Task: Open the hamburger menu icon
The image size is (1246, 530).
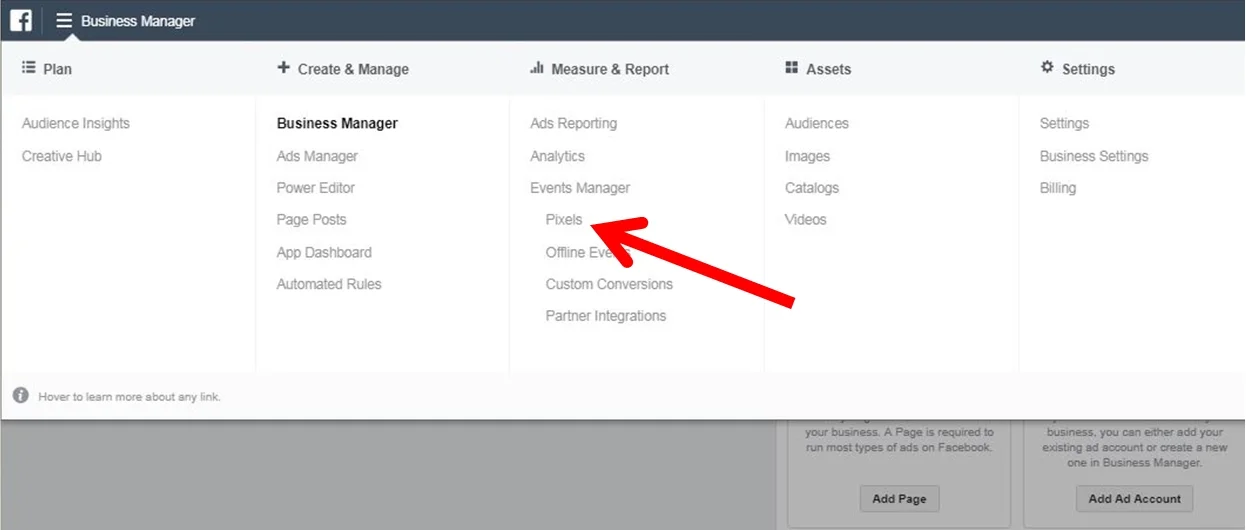Action: [x=64, y=20]
